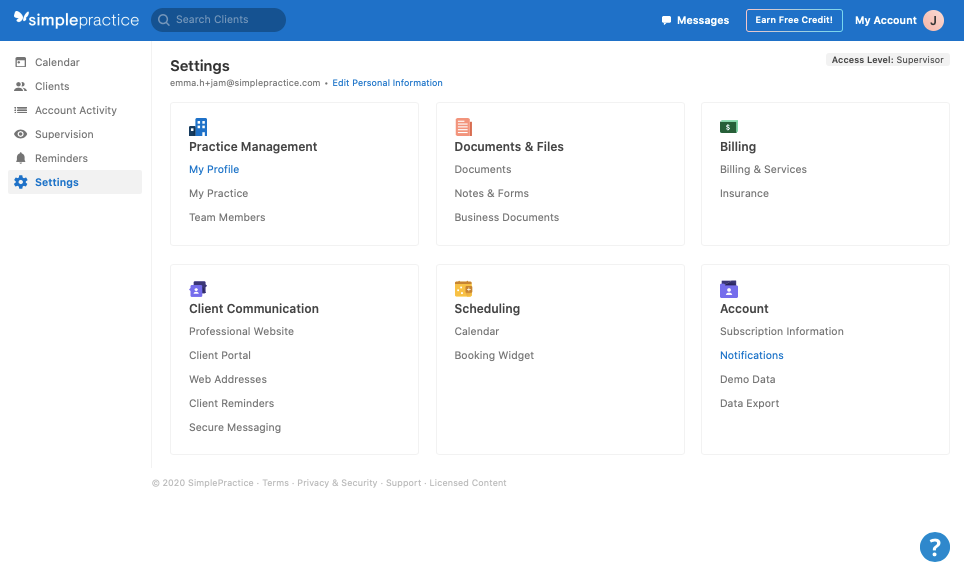
Task: Open Billing & Services settings
Action: point(763,169)
